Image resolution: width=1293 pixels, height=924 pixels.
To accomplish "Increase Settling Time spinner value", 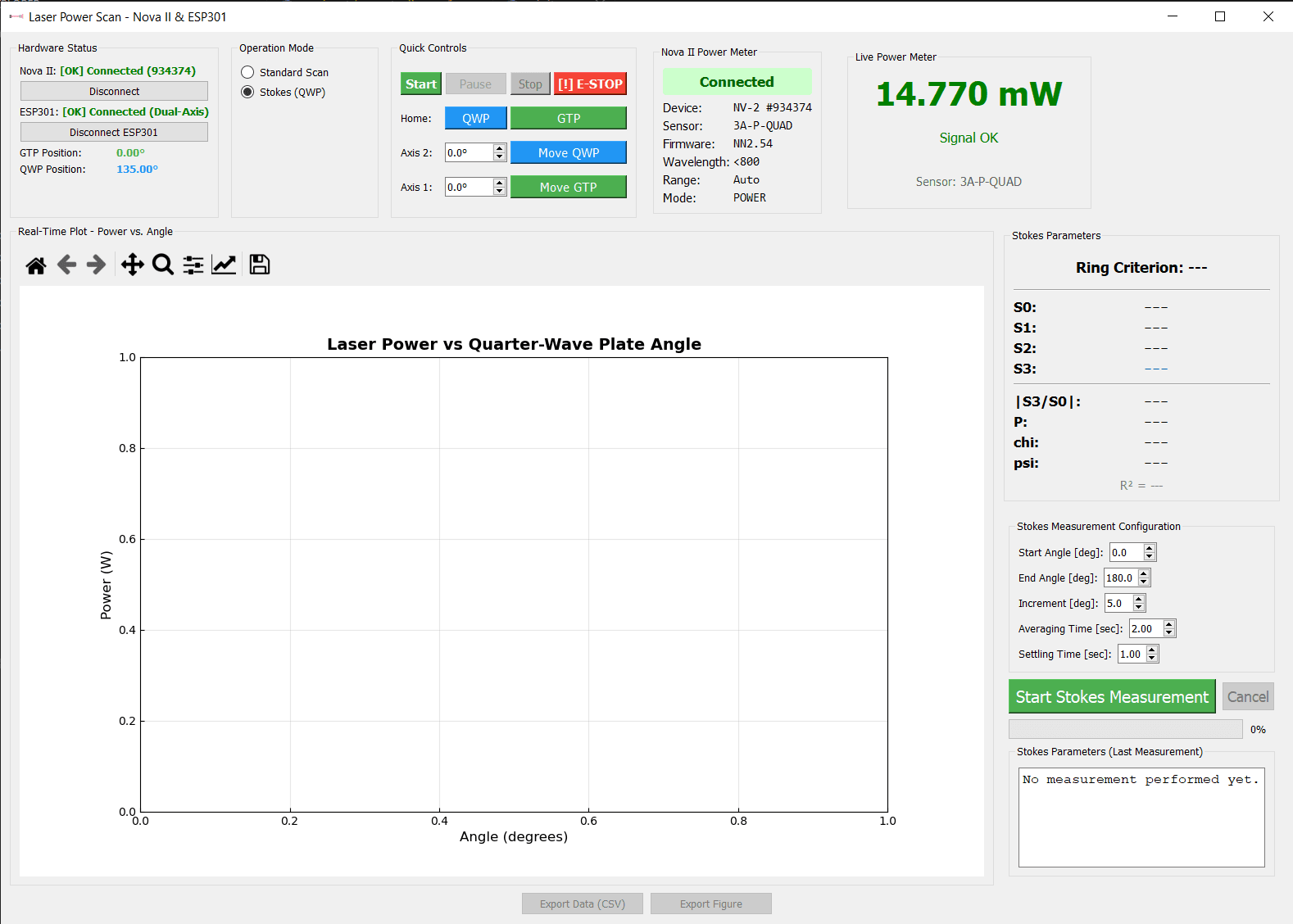I will pyautogui.click(x=1153, y=650).
